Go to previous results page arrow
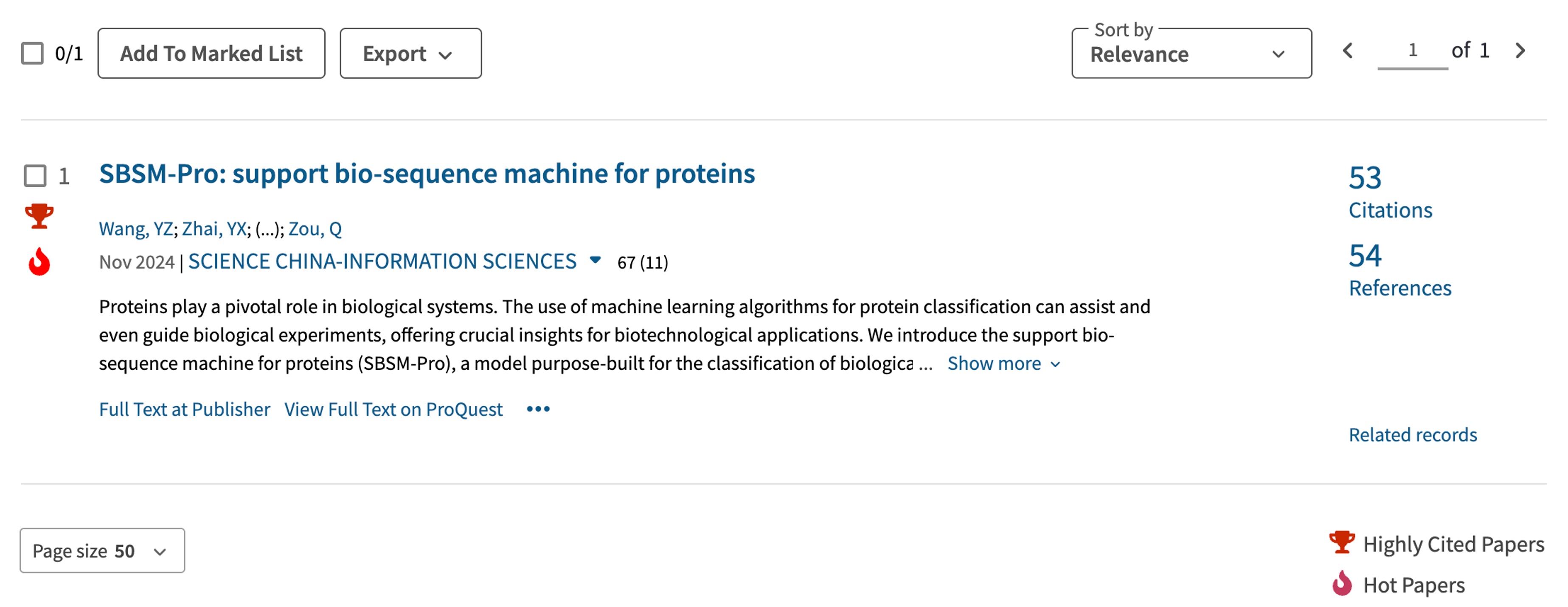 coord(1348,51)
